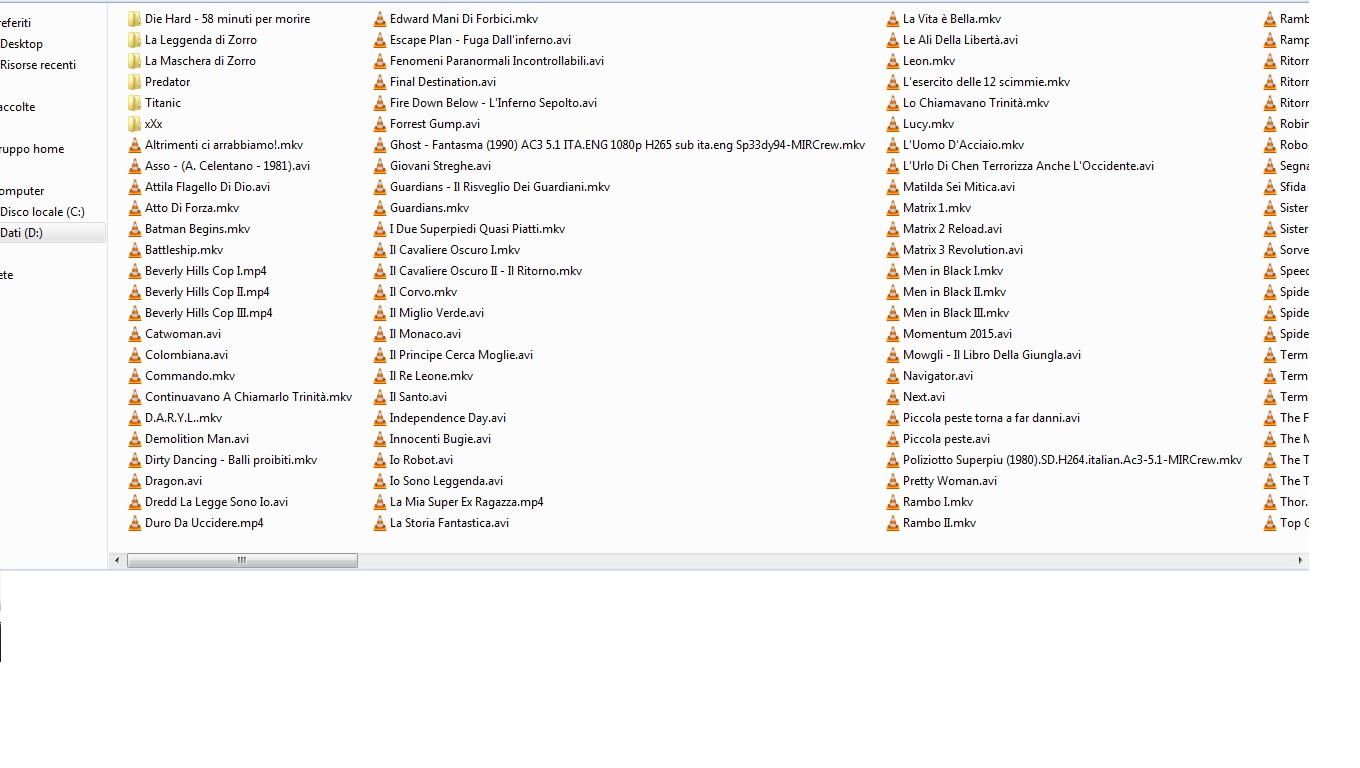
Task: Select Il Cavaliere Oscuro II - Il Ritorno.mkv
Action: (x=486, y=271)
